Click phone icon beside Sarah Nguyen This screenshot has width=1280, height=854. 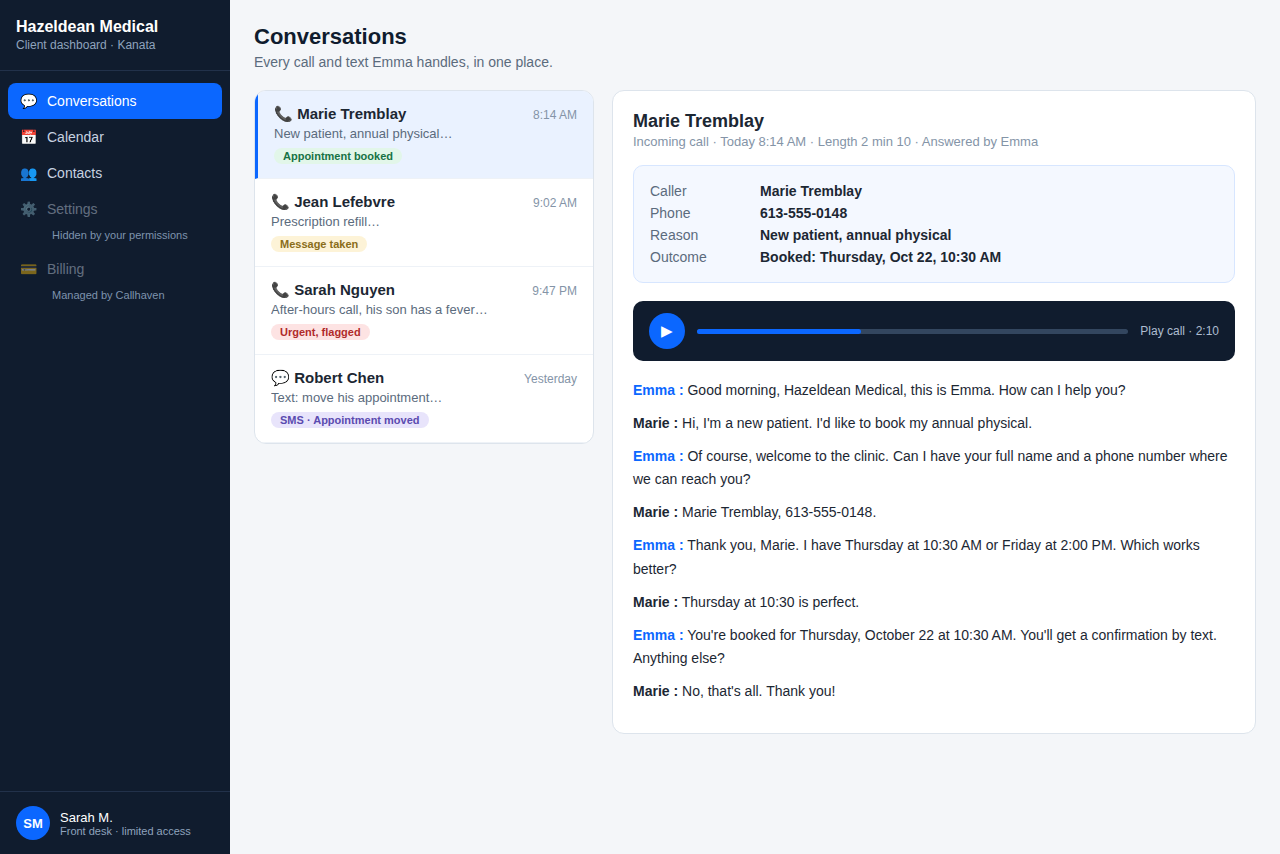click(x=280, y=290)
